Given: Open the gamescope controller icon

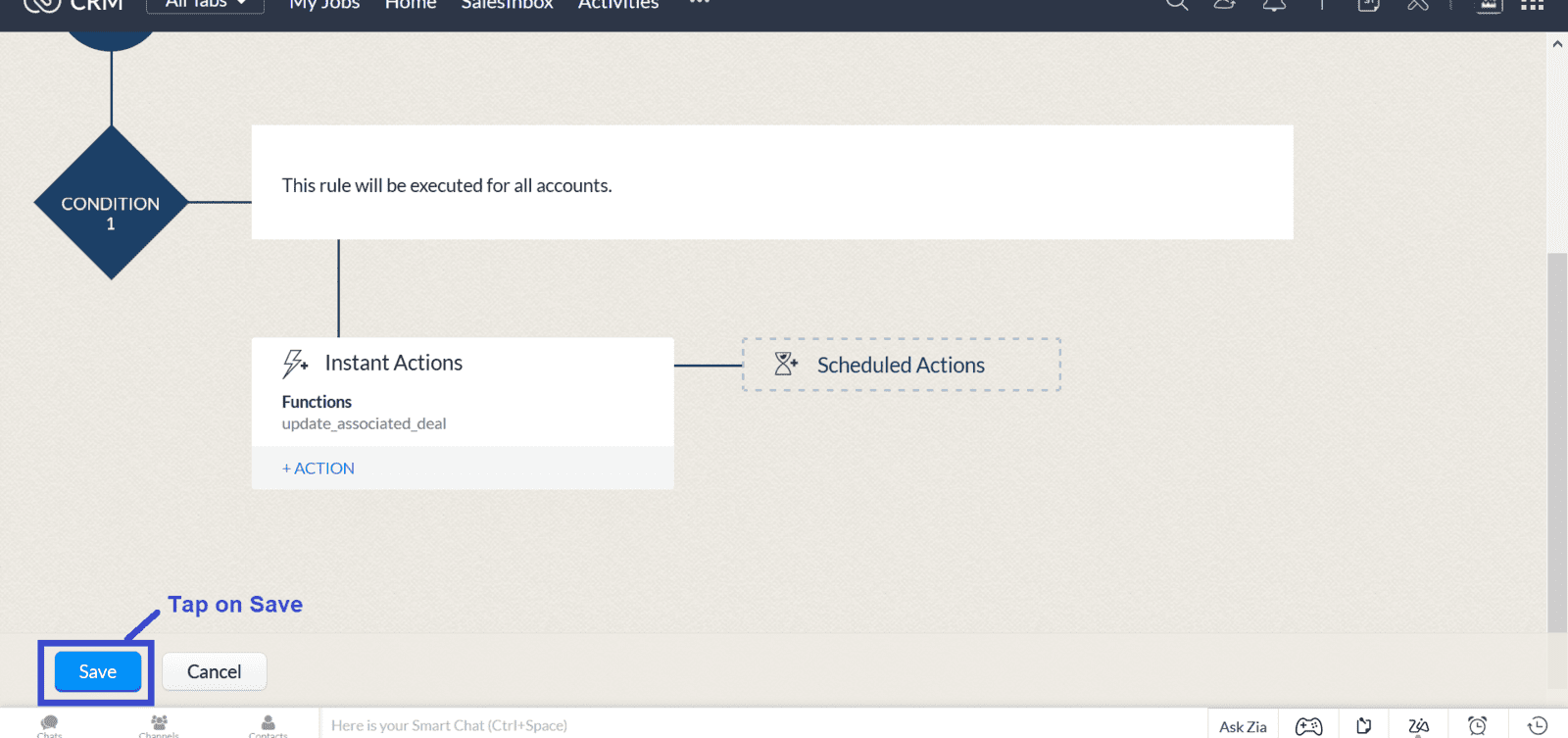Looking at the screenshot, I should click(1308, 726).
